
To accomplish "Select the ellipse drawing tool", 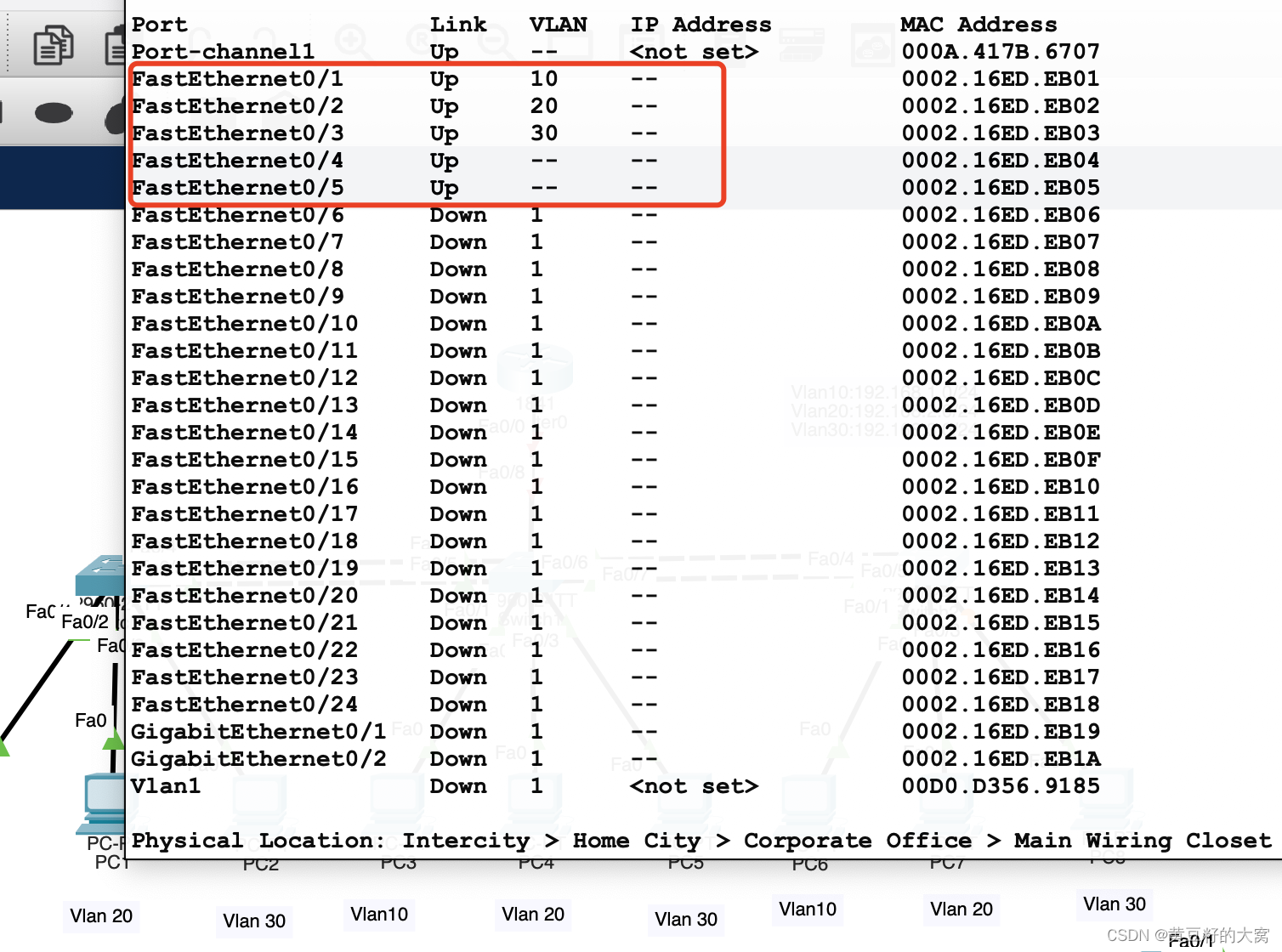I will pos(54,112).
